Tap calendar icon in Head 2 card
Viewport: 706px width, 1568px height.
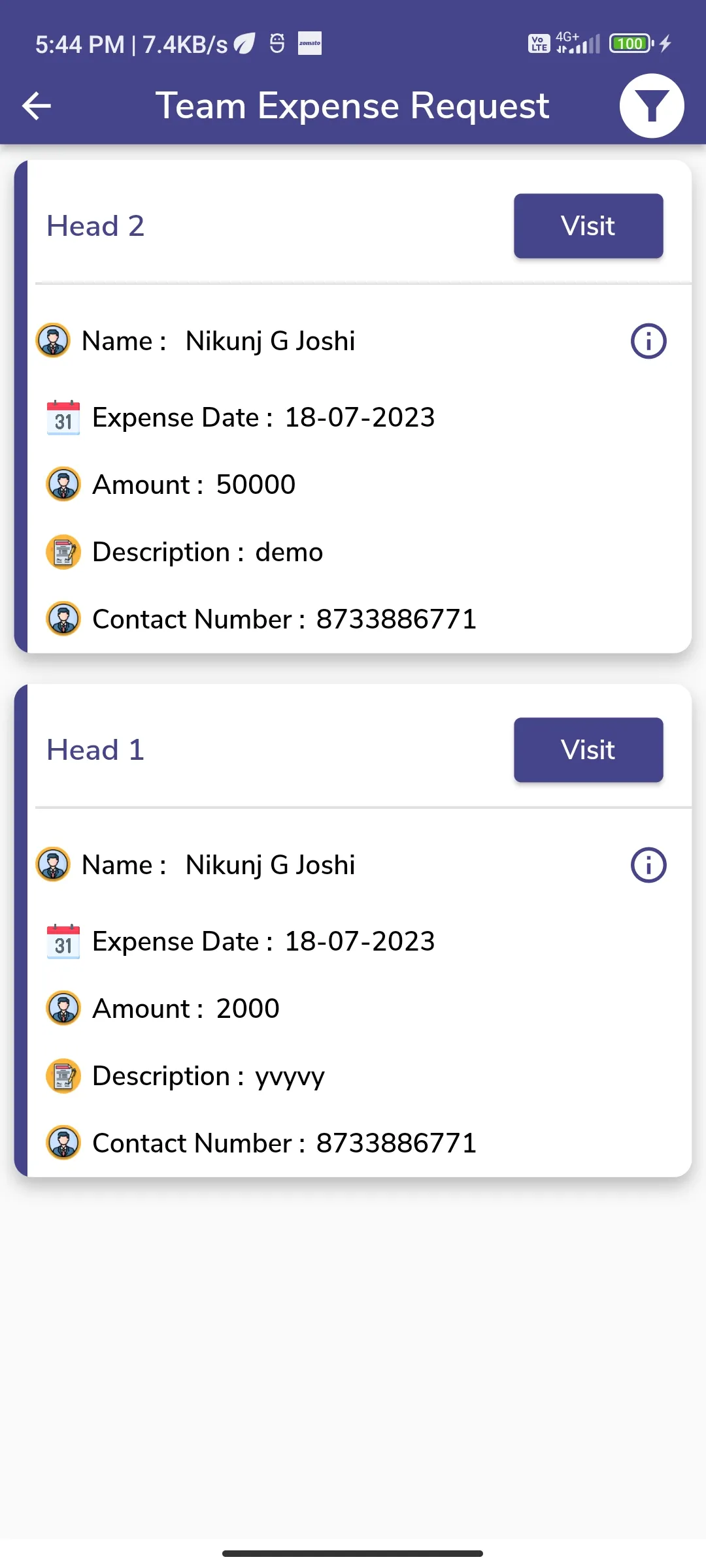pyautogui.click(x=63, y=417)
